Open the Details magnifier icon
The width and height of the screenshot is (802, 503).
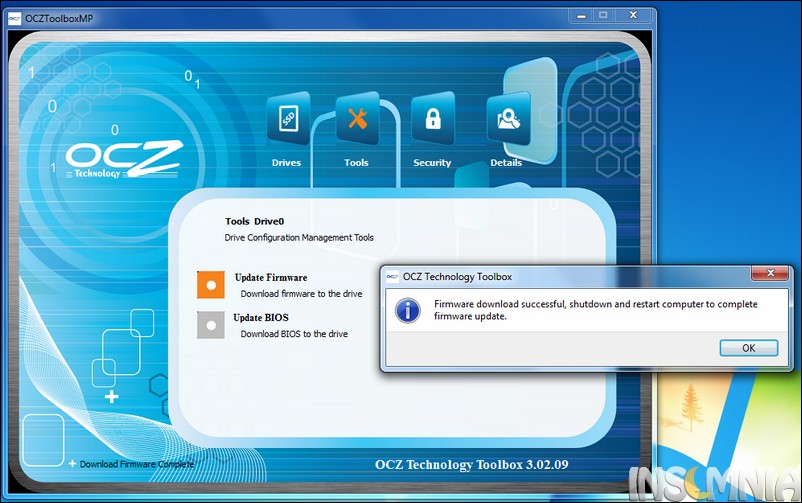click(508, 119)
